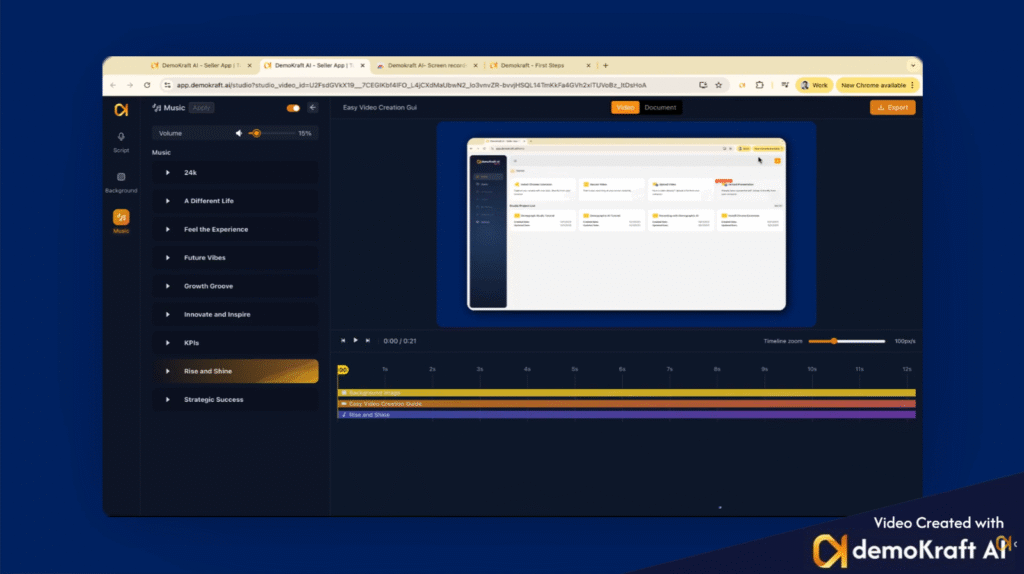
Task: Click the Export button
Action: 892,107
